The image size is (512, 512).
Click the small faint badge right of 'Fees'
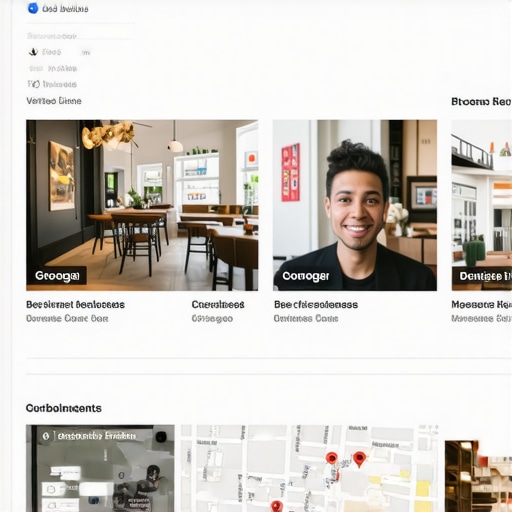point(86,52)
